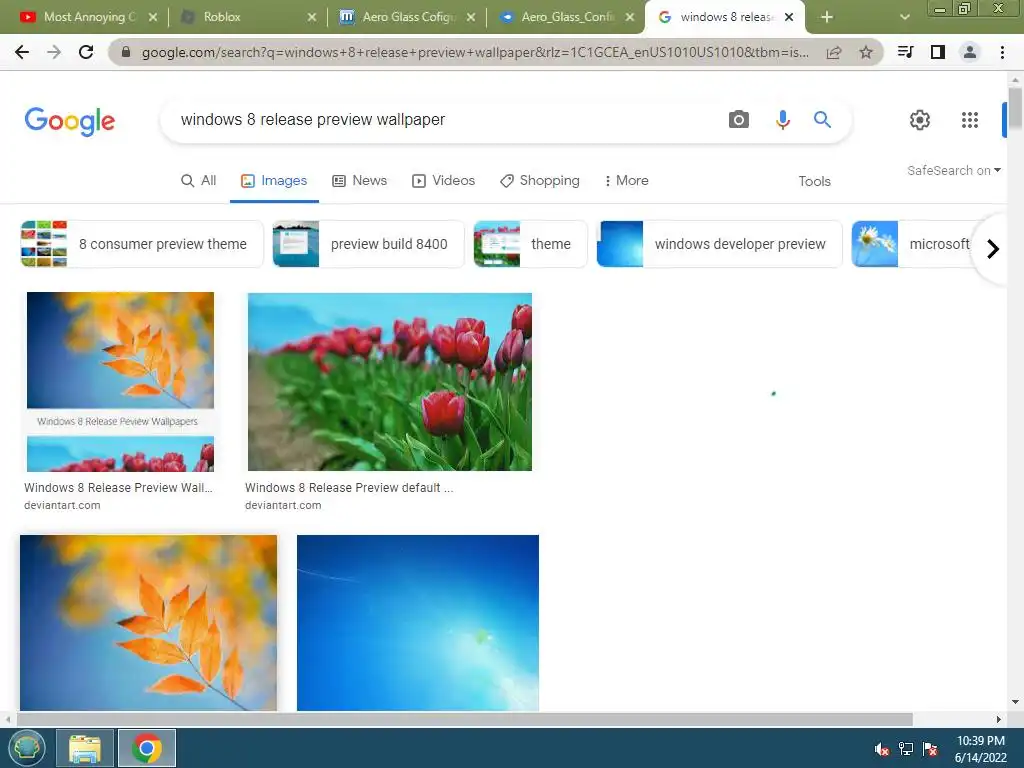Switch to 'Aero_Glass_Confi' tab
The width and height of the screenshot is (1024, 768).
(x=567, y=17)
